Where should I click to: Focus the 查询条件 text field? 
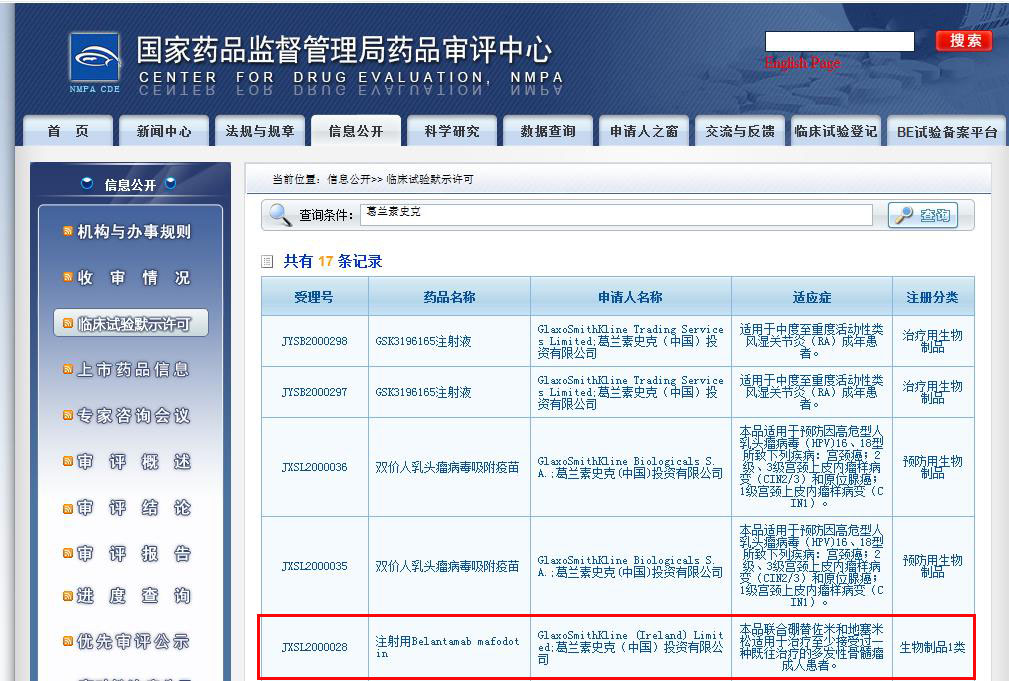pos(615,215)
